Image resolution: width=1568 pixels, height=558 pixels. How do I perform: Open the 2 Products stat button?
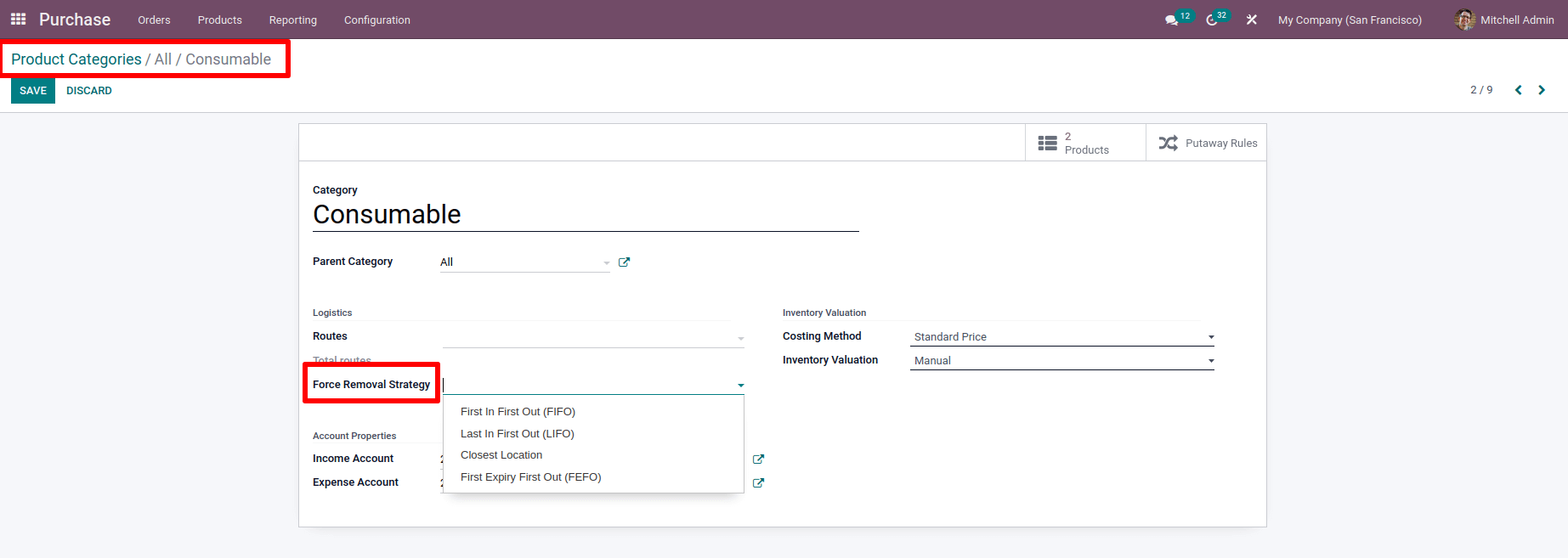click(x=1085, y=143)
